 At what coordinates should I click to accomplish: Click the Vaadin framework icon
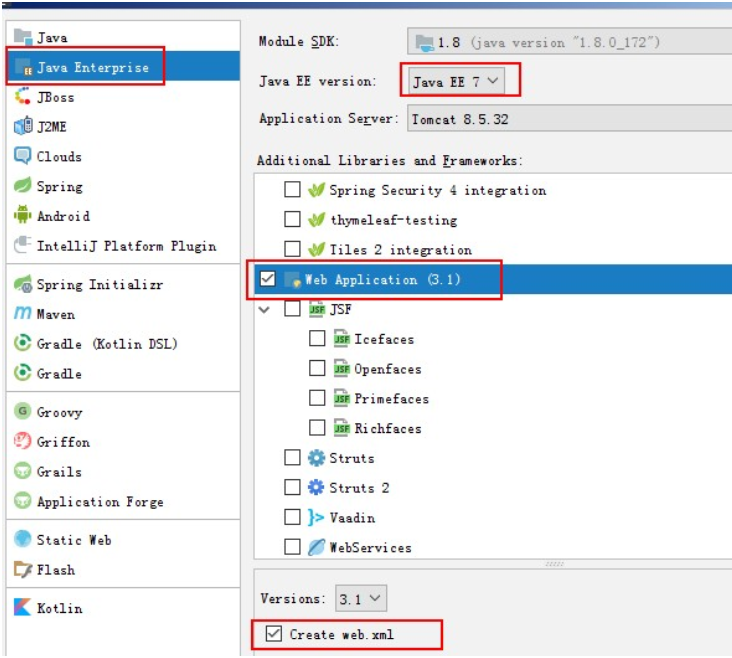(x=316, y=517)
